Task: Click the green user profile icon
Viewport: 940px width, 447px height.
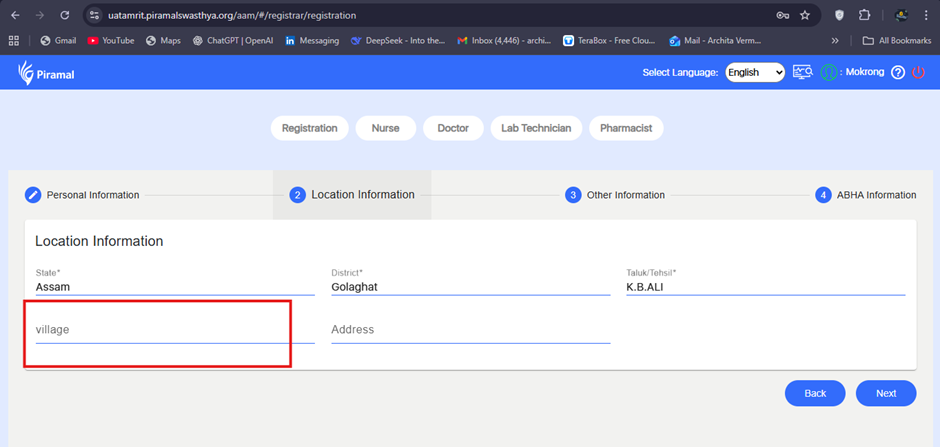Action: (x=828, y=73)
